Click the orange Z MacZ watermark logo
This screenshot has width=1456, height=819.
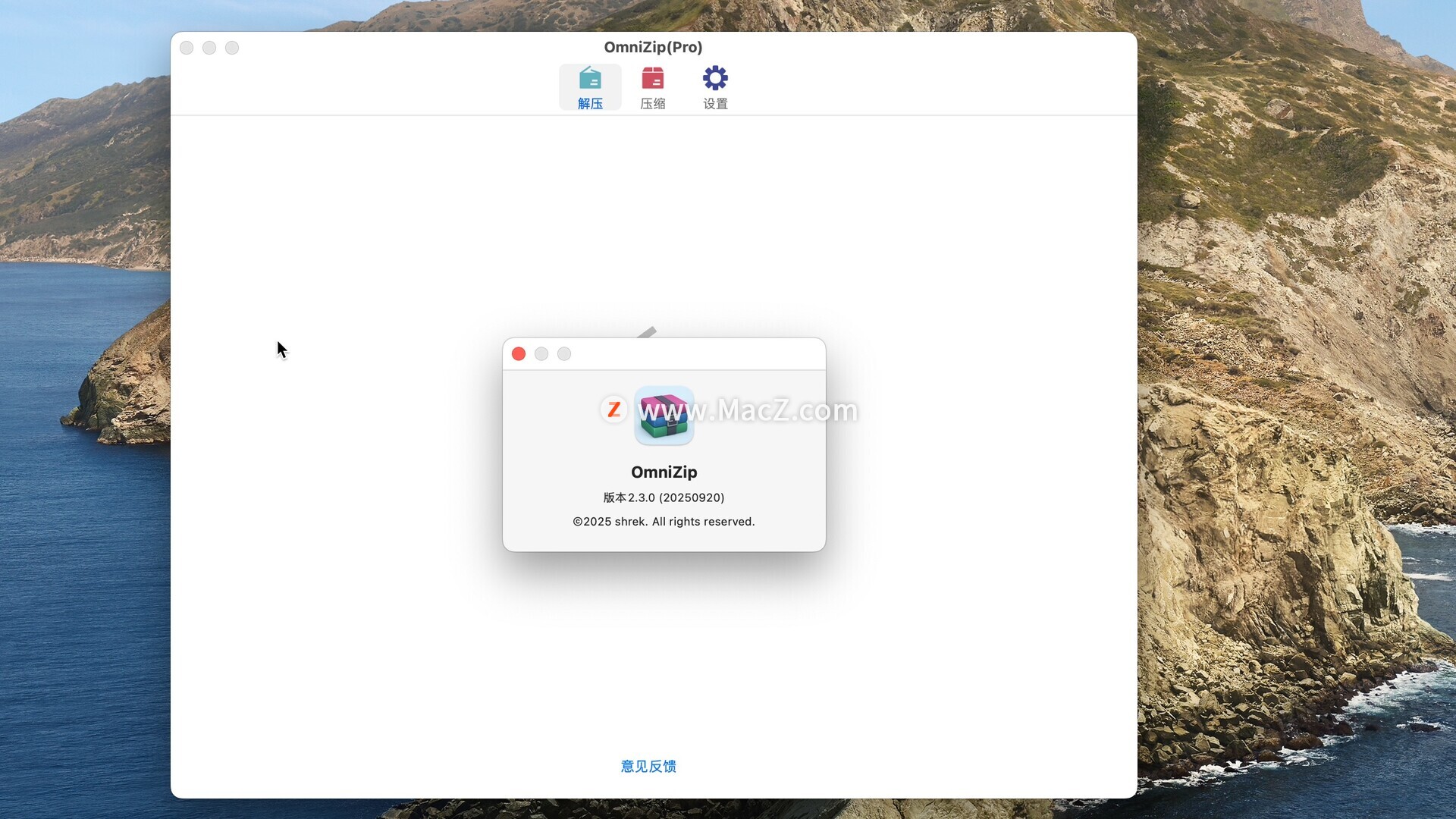click(613, 409)
